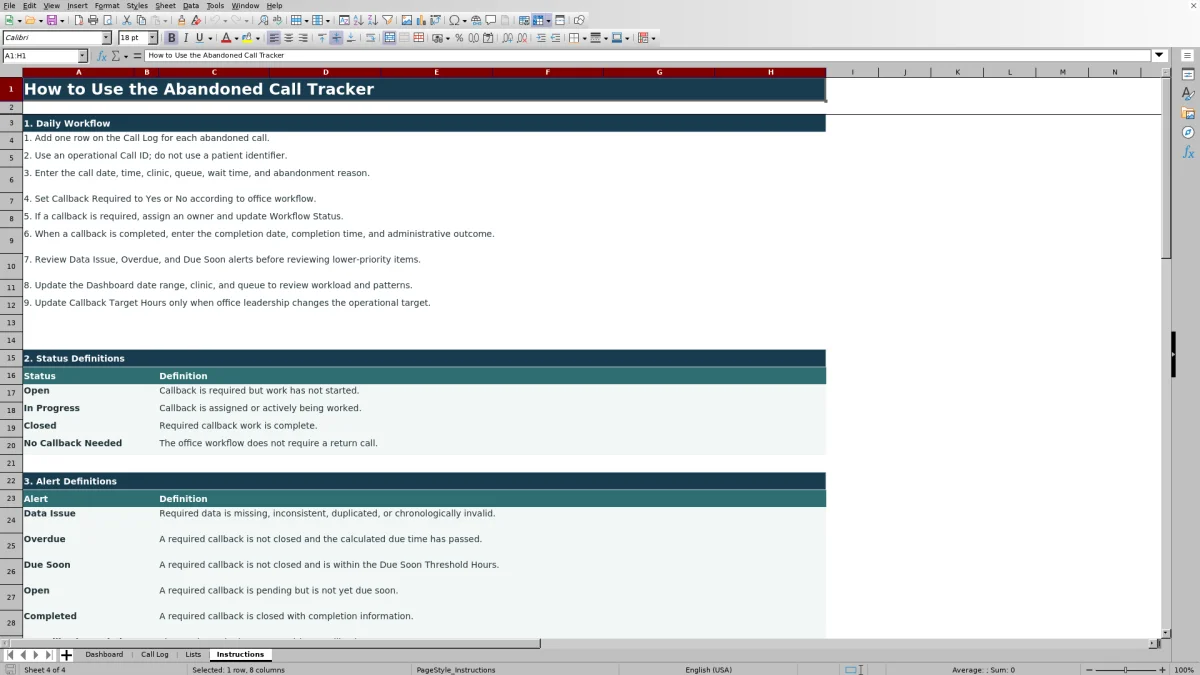The image size is (1200, 675).
Task: Toggle Align Right
Action: tap(303, 38)
